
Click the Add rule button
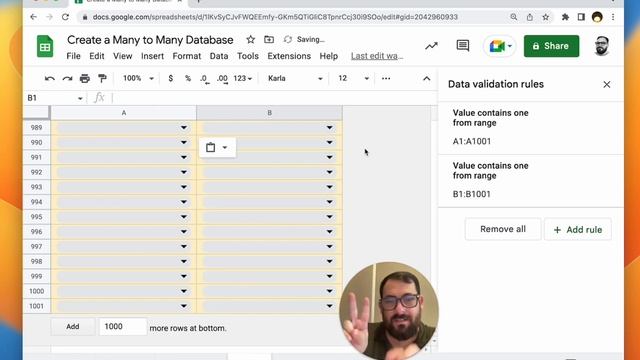point(578,230)
